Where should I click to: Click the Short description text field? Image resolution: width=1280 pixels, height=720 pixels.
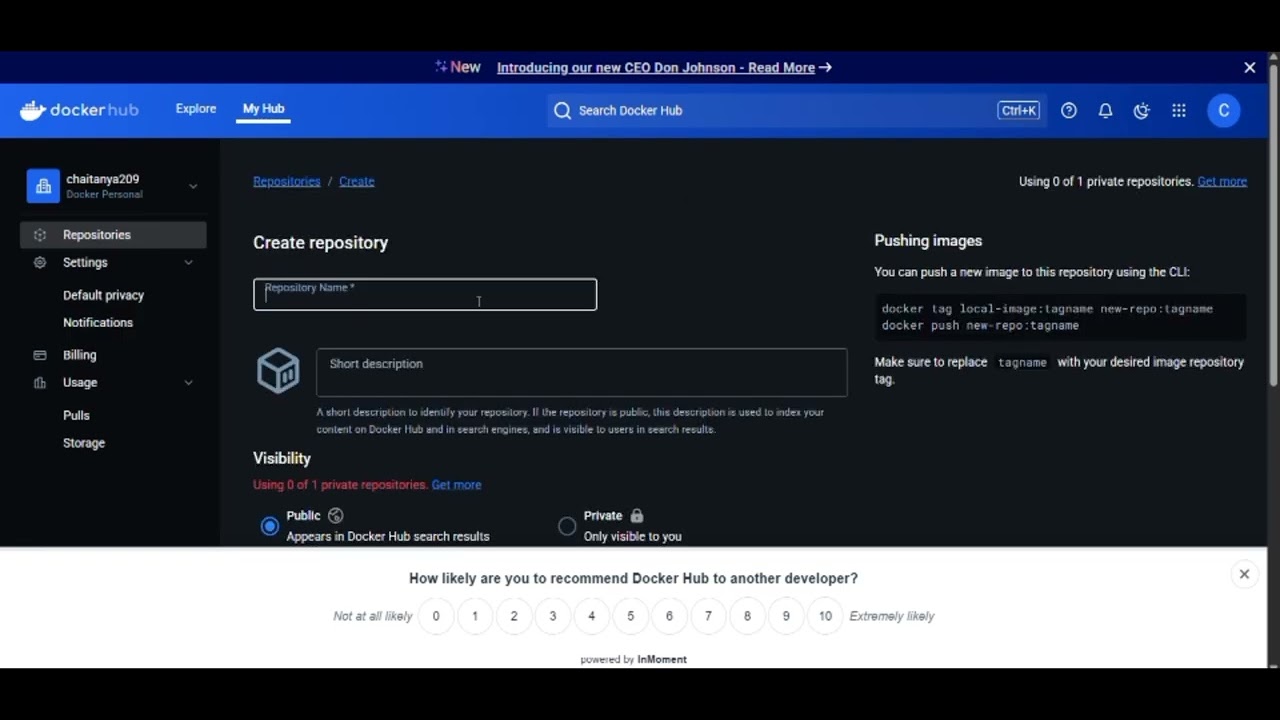point(582,373)
